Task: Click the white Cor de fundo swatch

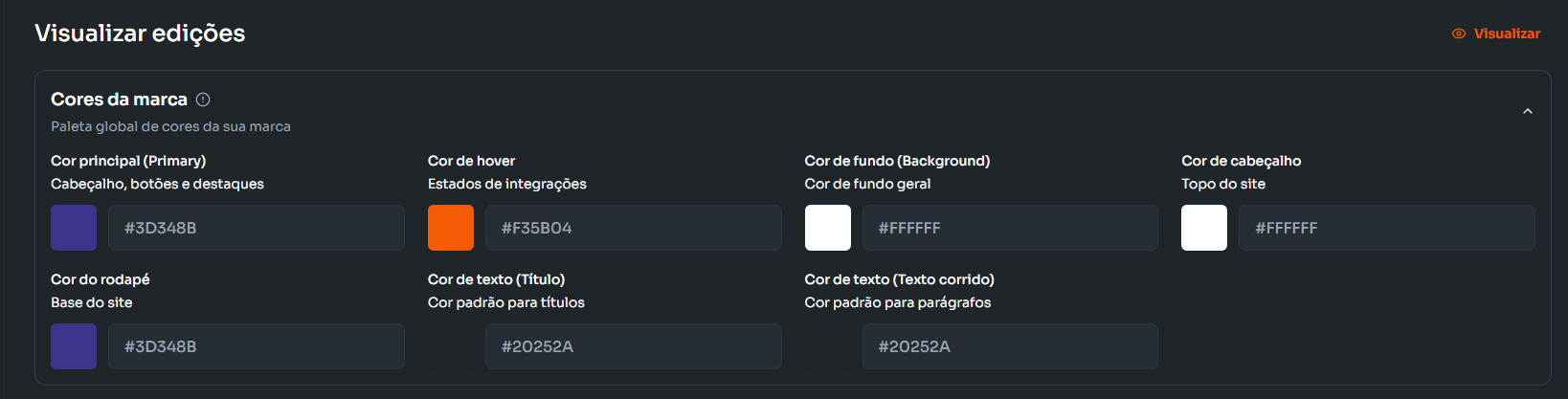Action: point(828,228)
